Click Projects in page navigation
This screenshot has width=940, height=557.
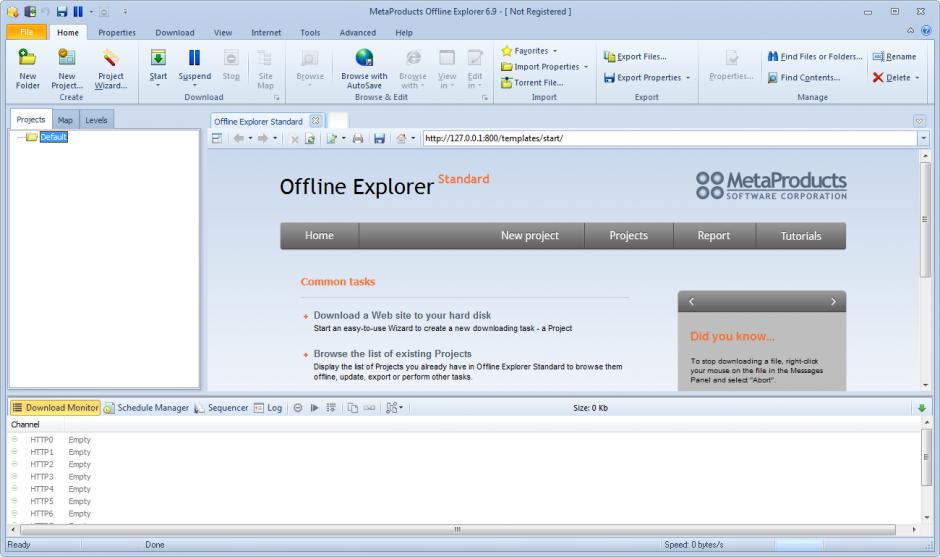628,236
